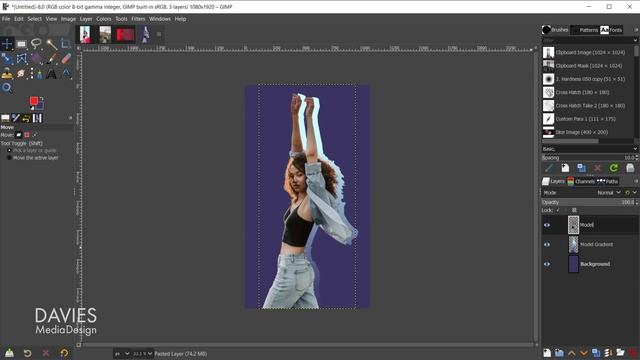This screenshot has width=640, height=360.
Task: Hide the Background layer
Action: 547,264
